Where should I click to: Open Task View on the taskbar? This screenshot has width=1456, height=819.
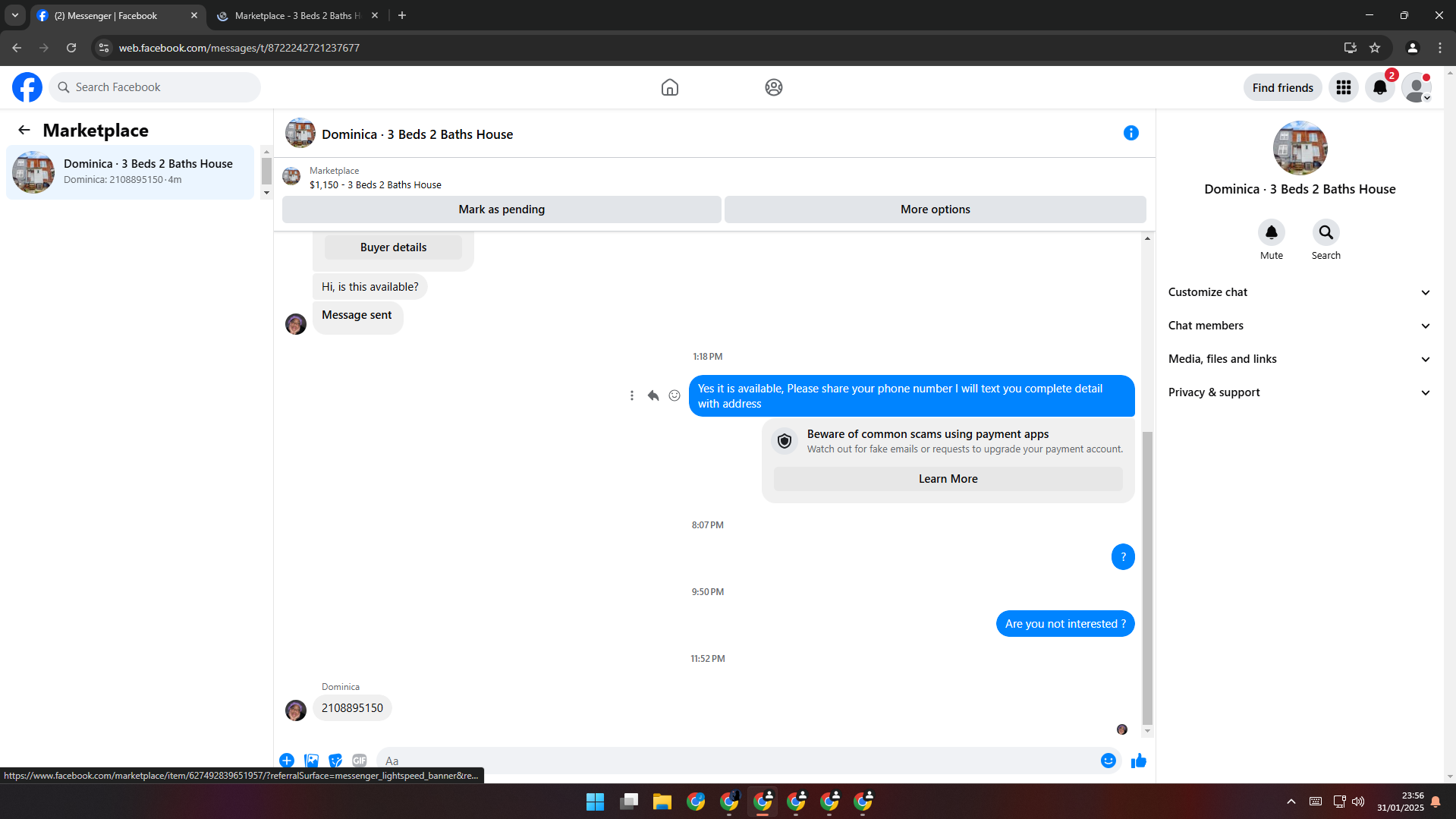click(629, 802)
